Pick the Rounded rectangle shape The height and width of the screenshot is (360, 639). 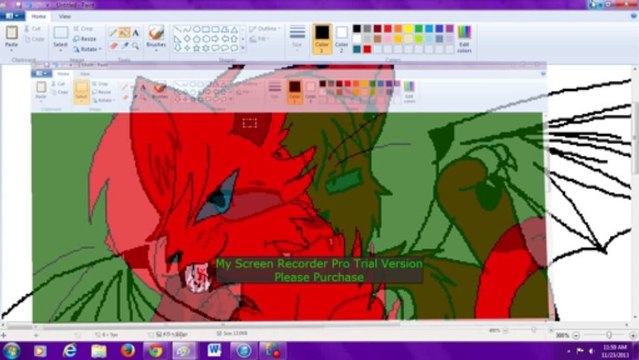tap(215, 29)
